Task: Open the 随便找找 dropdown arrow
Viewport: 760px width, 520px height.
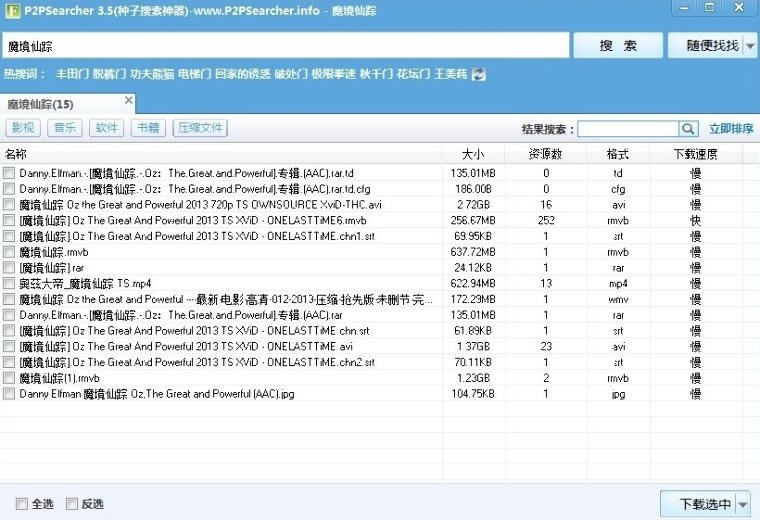Action: point(750,46)
